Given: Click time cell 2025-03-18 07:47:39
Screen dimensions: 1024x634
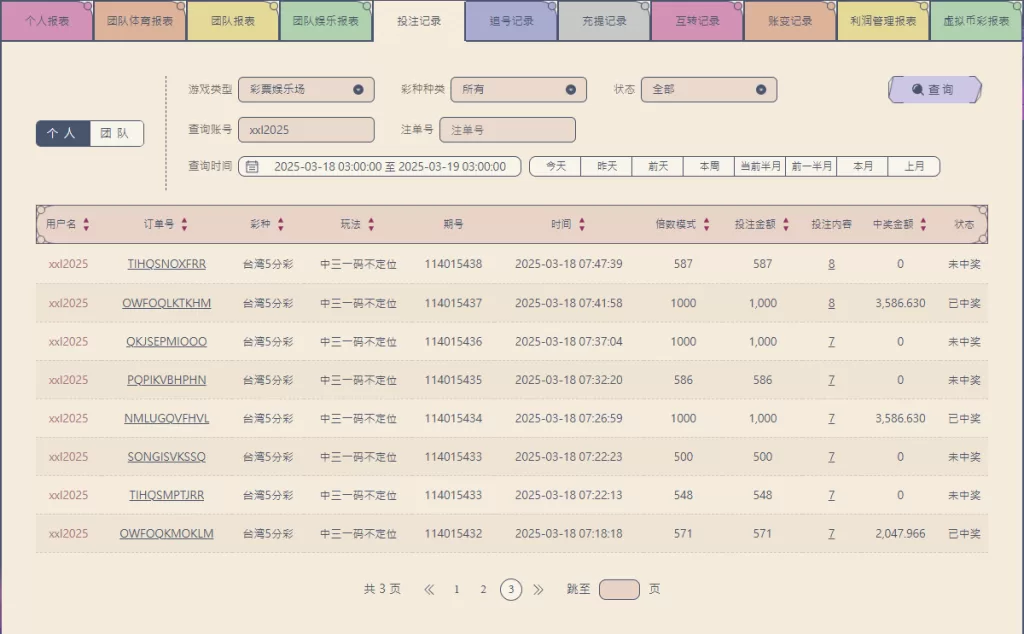Looking at the screenshot, I should (569, 264).
